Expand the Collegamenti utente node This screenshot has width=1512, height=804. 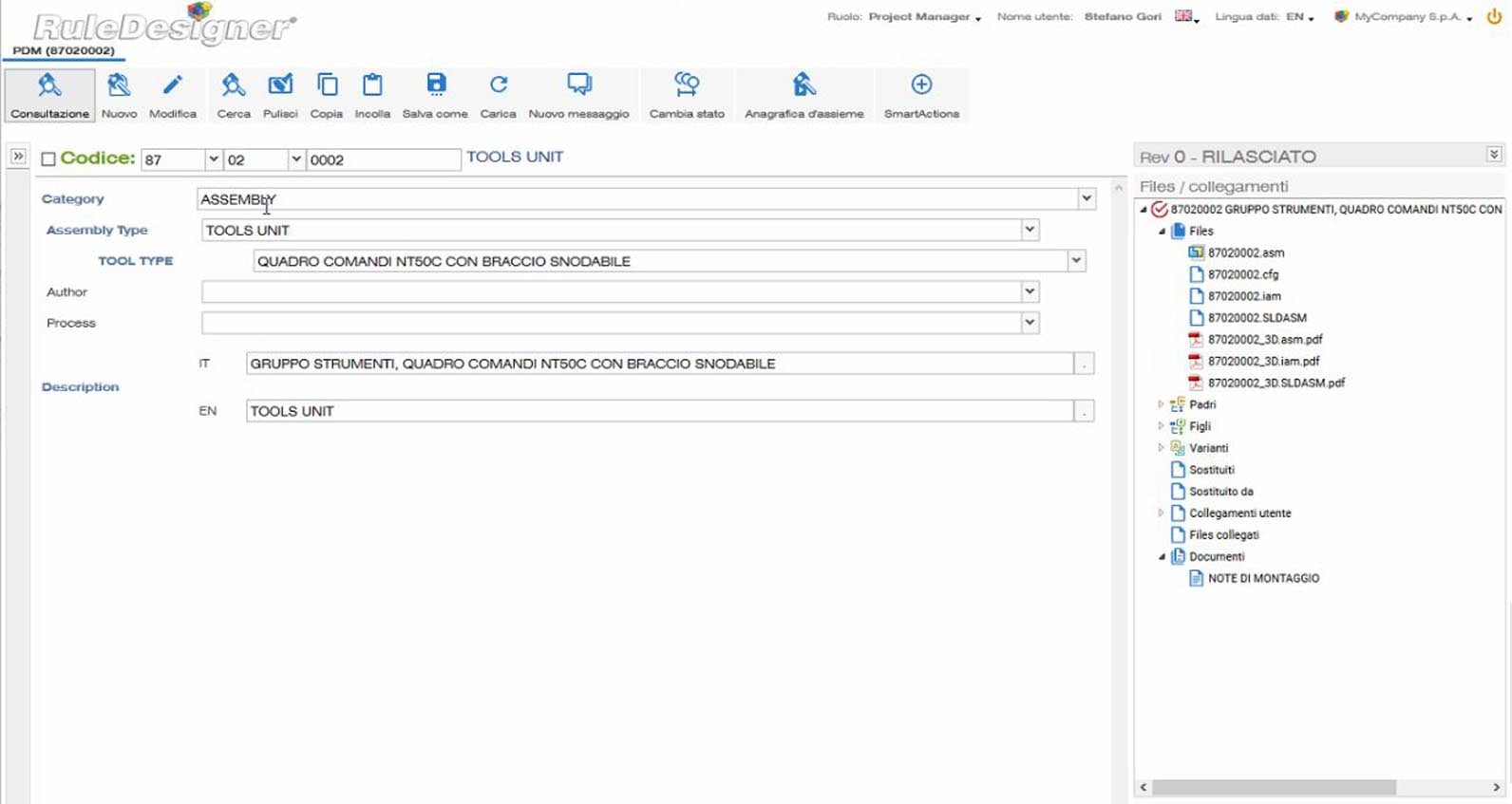click(x=1161, y=513)
